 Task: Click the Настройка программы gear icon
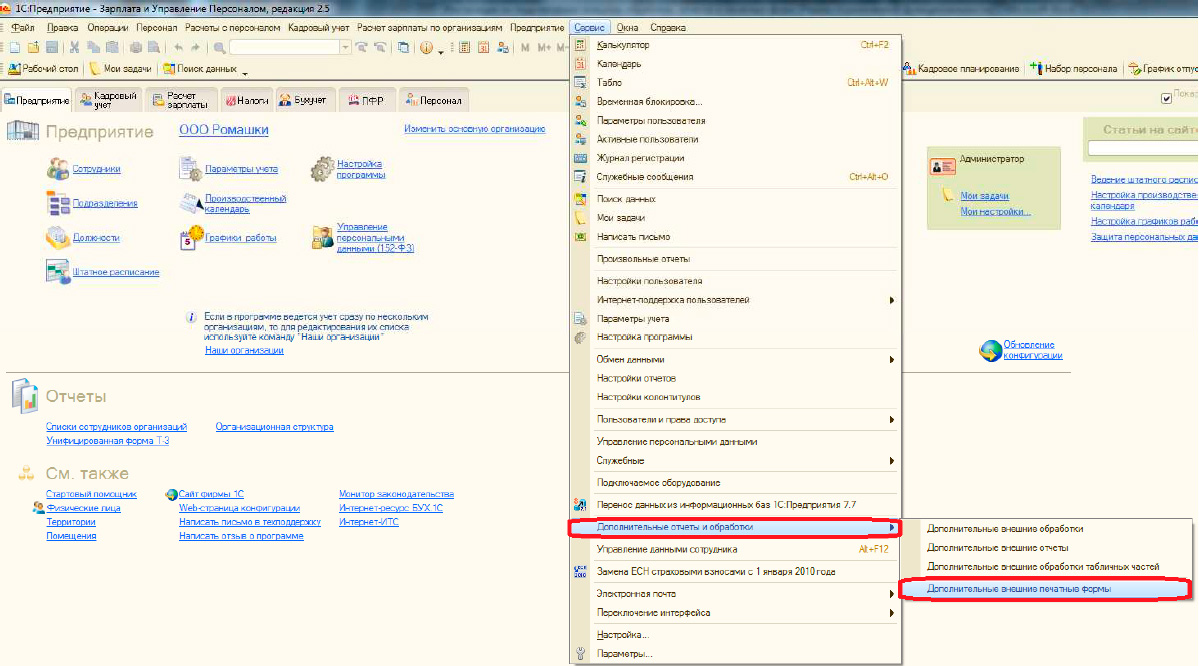point(322,169)
